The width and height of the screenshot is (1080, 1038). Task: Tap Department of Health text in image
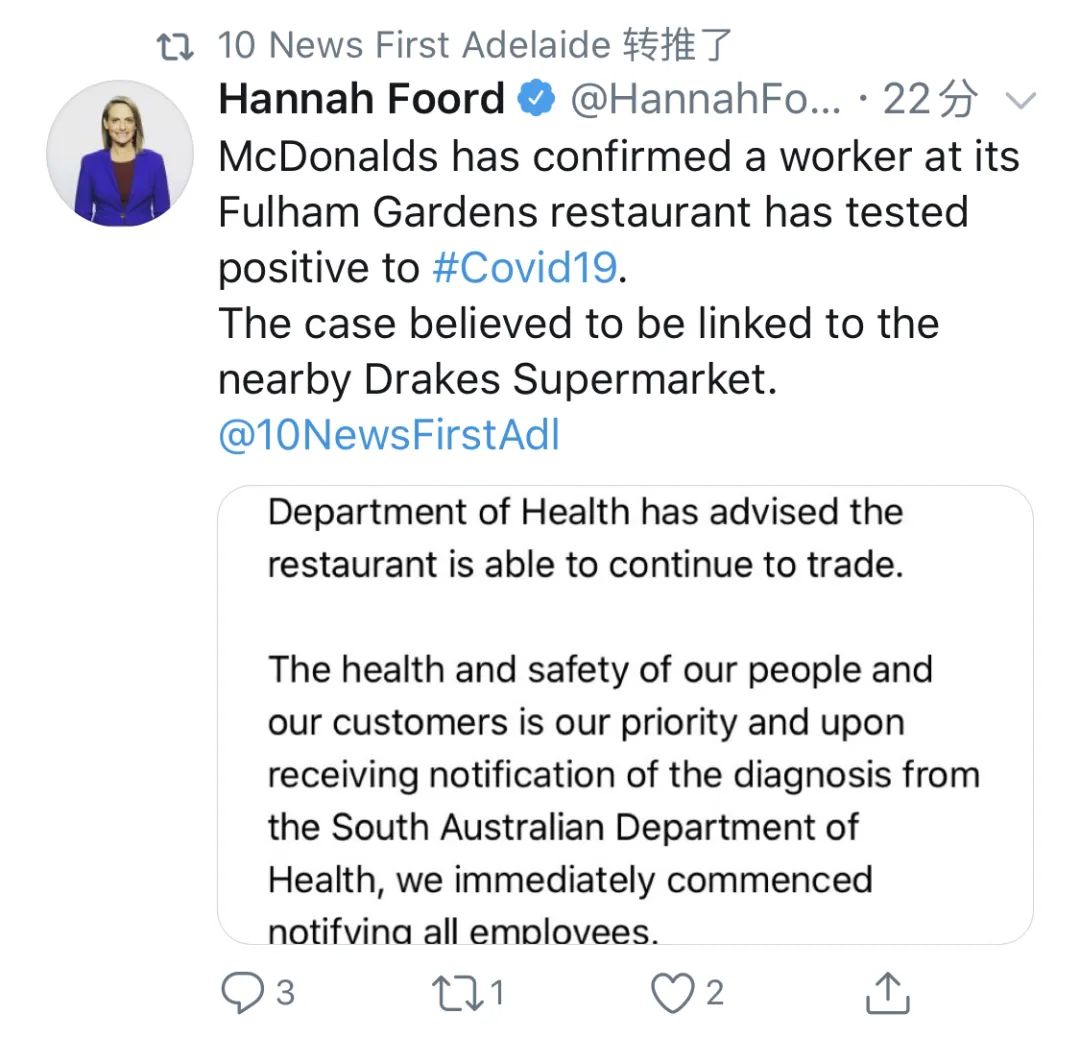(450, 512)
